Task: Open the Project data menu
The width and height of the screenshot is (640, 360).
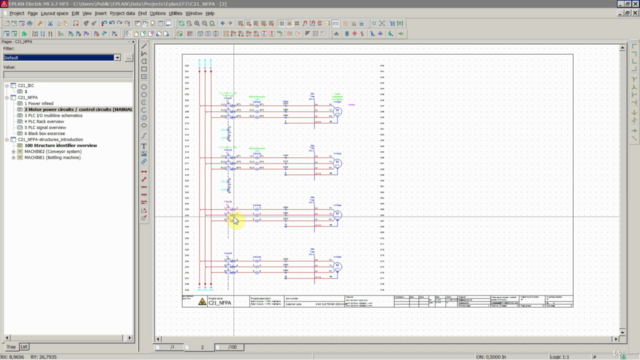Action: [122, 13]
